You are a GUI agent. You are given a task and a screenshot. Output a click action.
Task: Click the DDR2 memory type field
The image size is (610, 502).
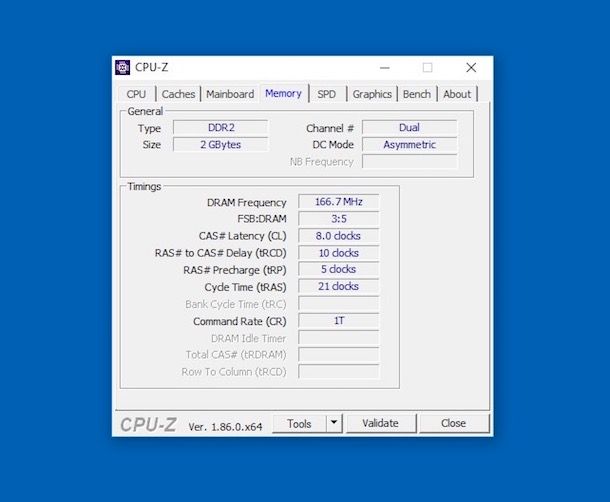(221, 128)
